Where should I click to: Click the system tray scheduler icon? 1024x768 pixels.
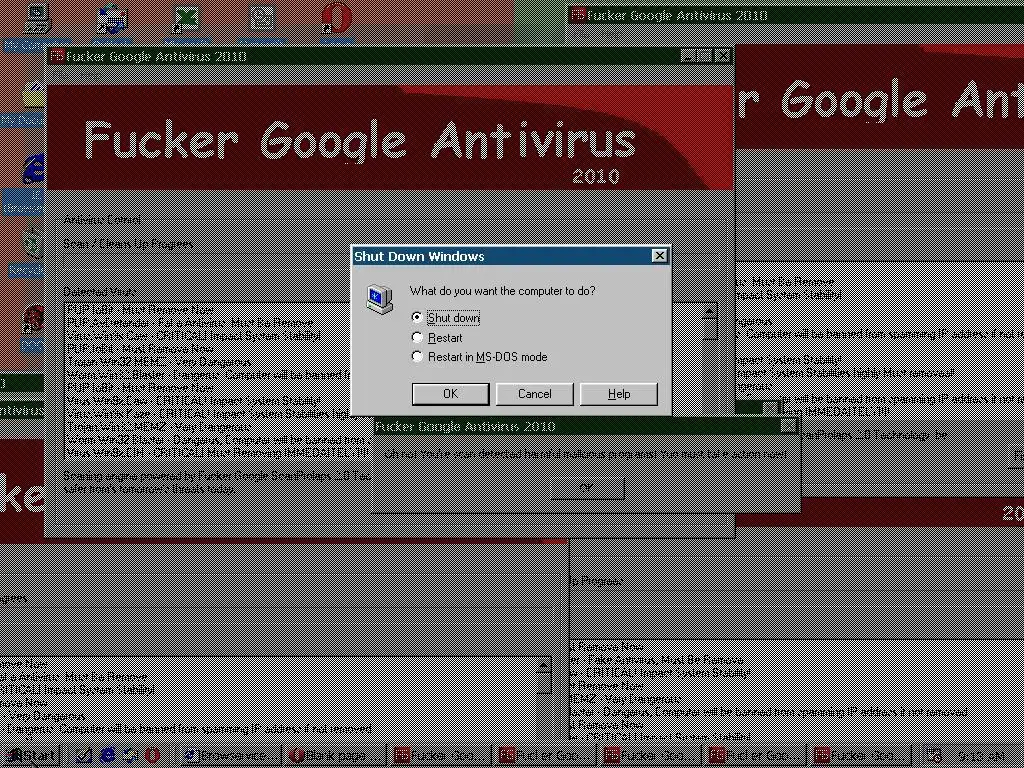(x=934, y=756)
